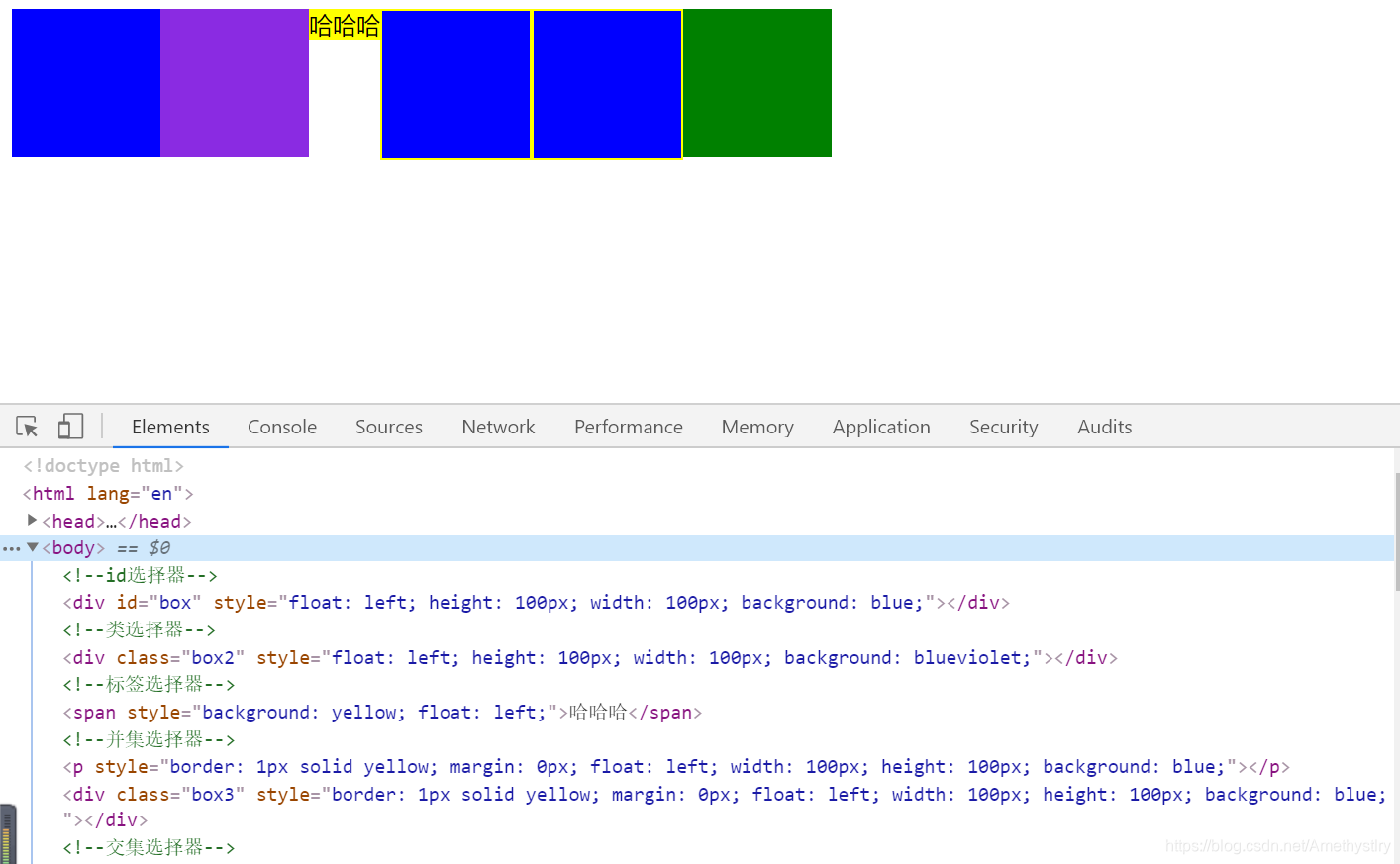This screenshot has height=864, width=1400.
Task: Select the 并集选择器 comment line
Action: tap(149, 739)
